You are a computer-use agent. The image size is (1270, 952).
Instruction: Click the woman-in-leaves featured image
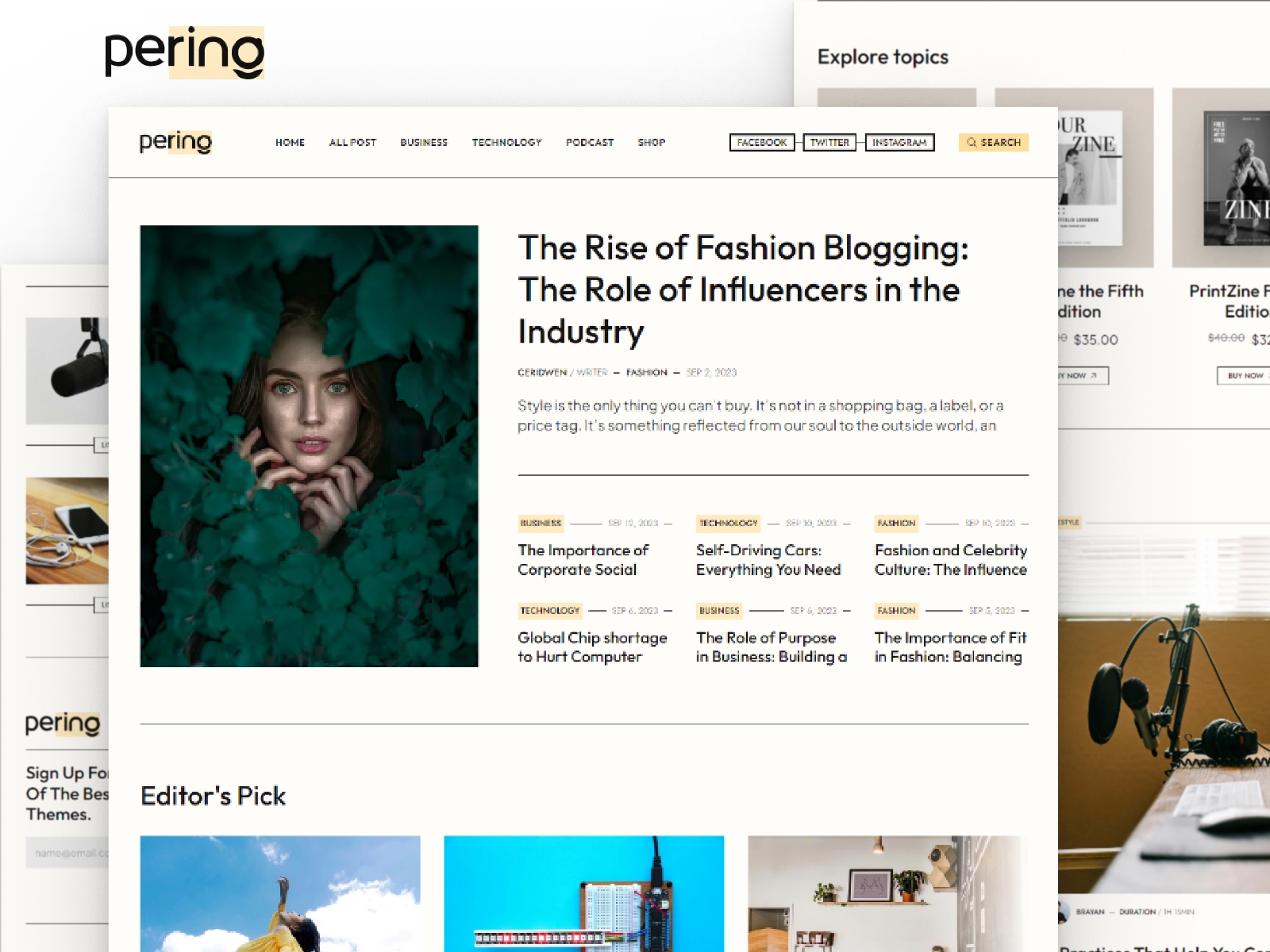click(310, 446)
